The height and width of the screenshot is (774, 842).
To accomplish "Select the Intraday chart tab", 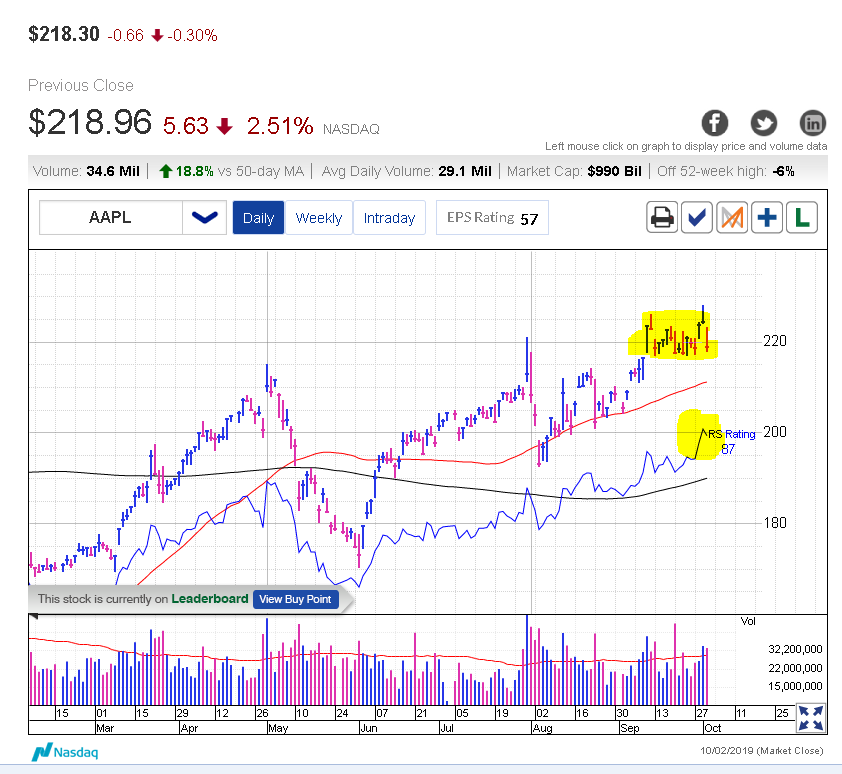I will (x=389, y=218).
